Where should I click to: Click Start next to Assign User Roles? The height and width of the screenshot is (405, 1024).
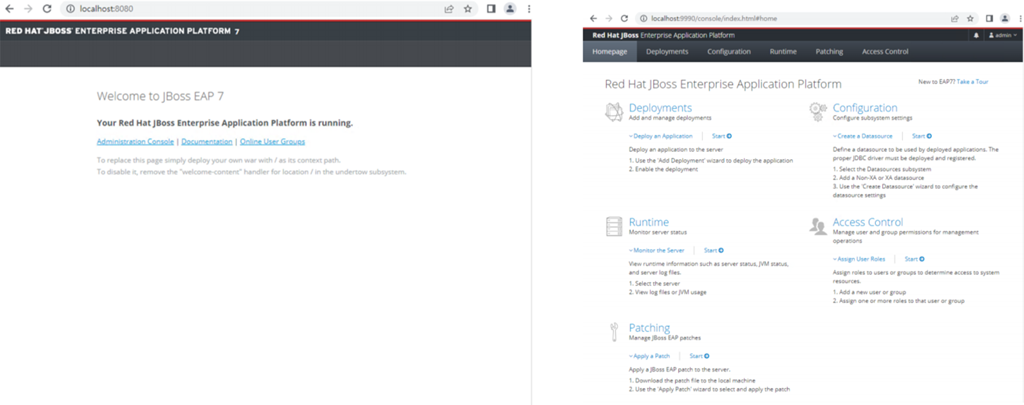pyautogui.click(x=914, y=259)
